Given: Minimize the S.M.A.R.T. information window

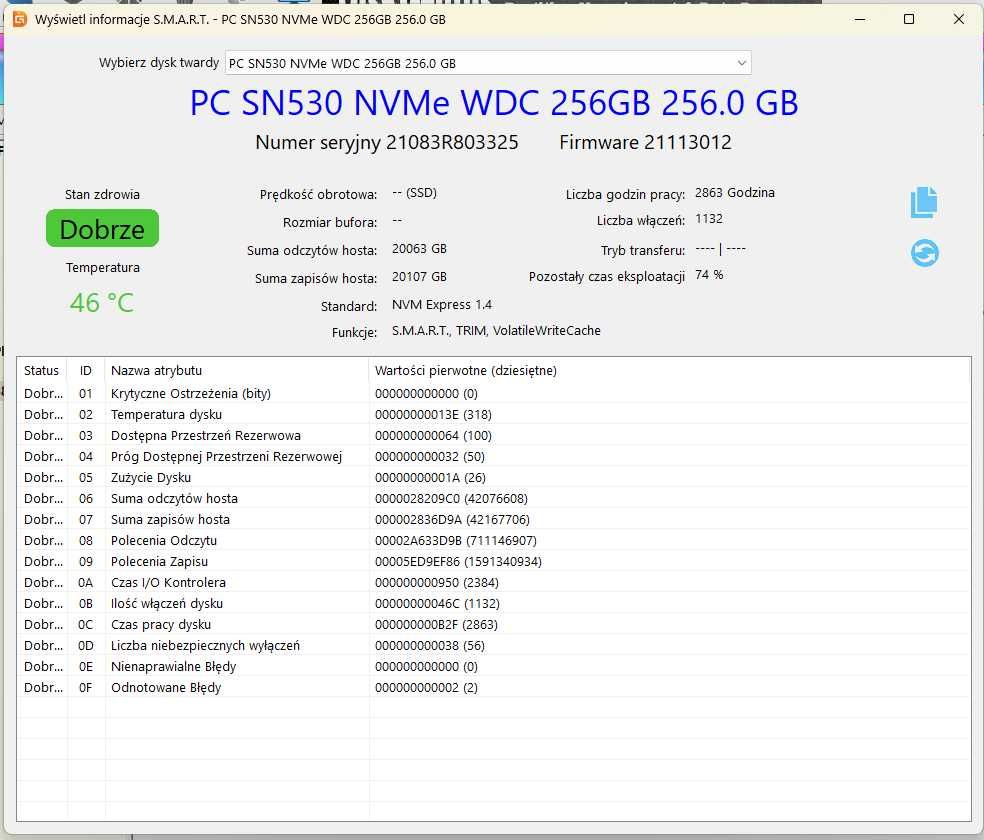Looking at the screenshot, I should 860,19.
